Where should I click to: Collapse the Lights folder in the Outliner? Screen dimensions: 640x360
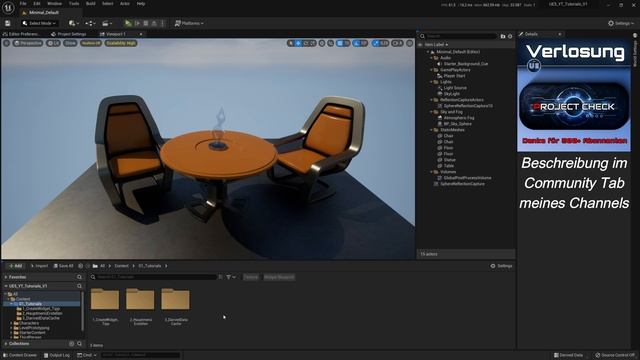pos(431,82)
